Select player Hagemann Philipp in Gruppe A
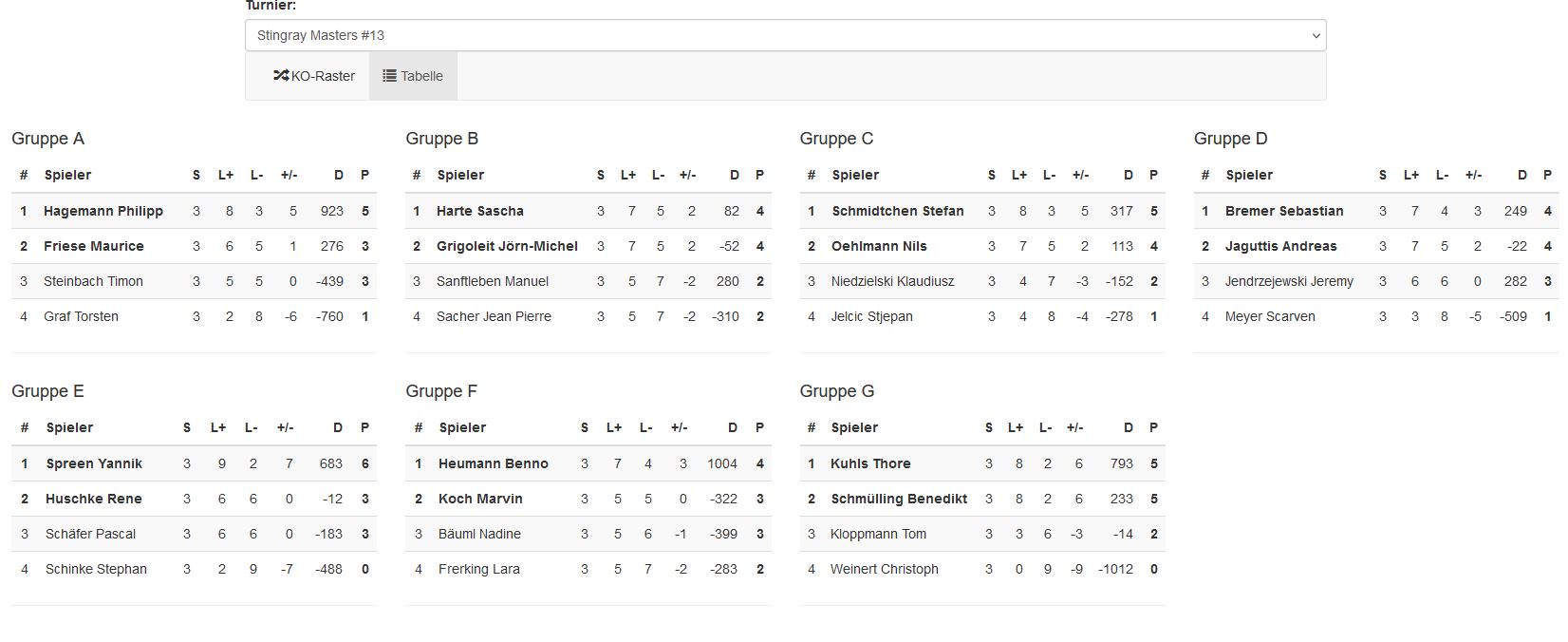 click(103, 211)
